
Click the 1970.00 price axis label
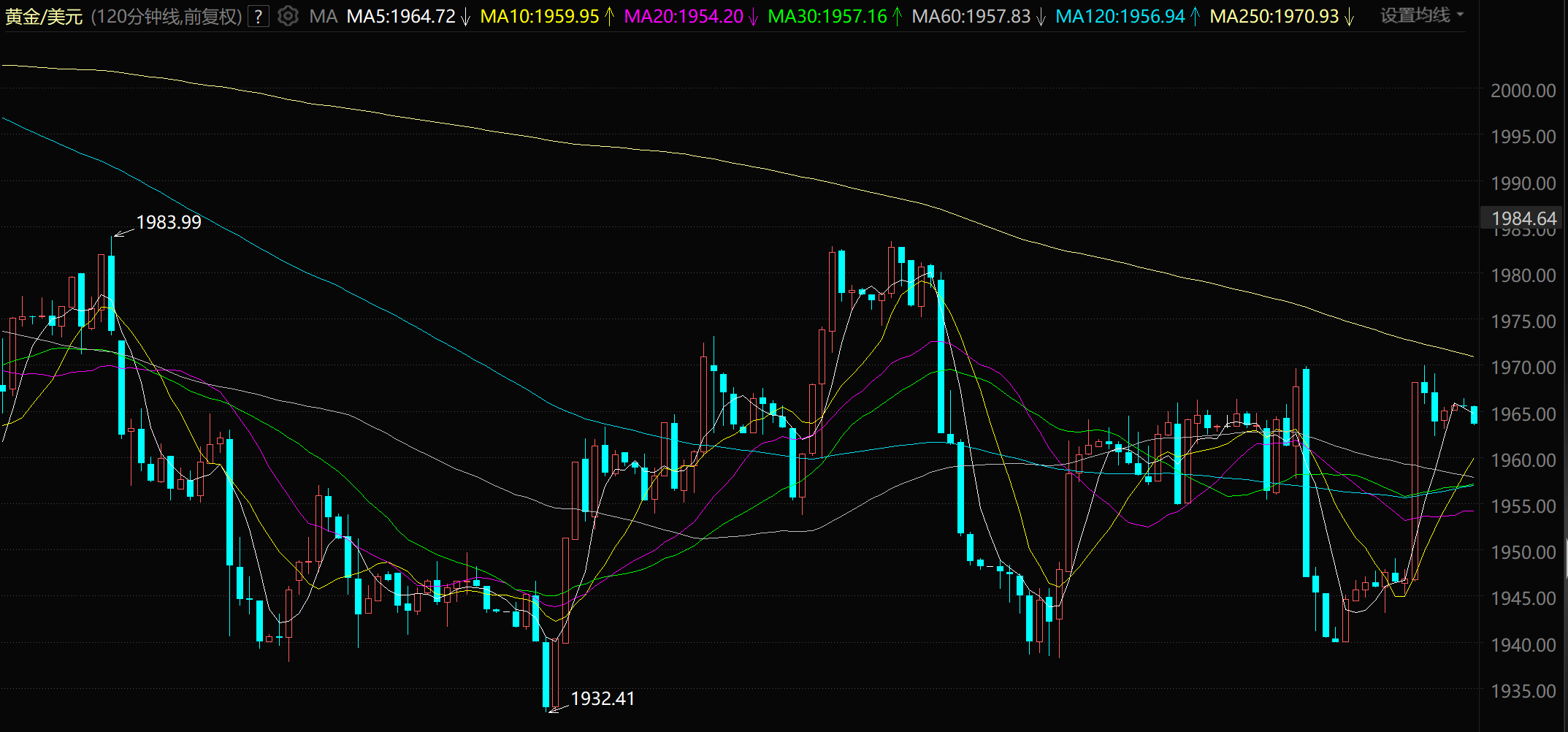click(x=1523, y=367)
